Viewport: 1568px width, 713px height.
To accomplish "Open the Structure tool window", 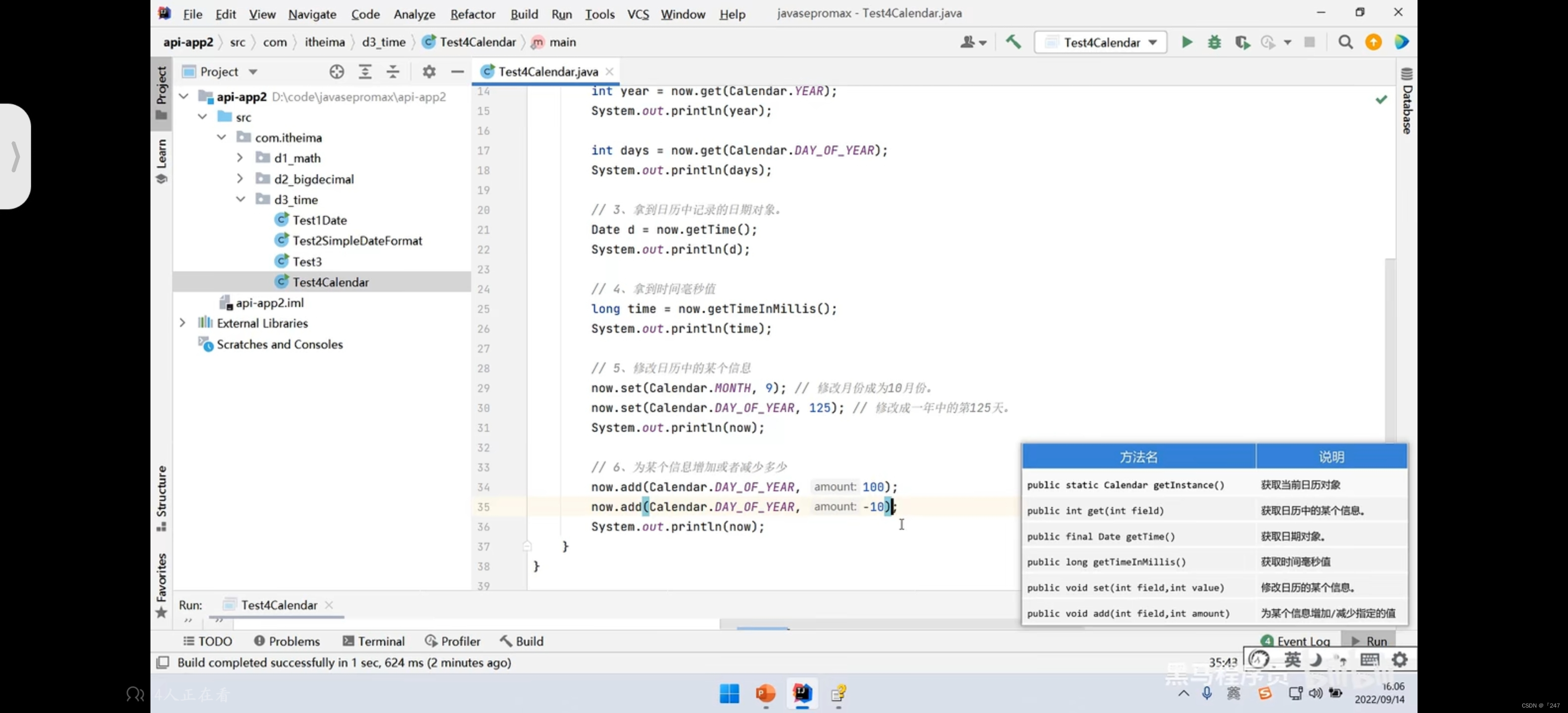I will pyautogui.click(x=161, y=498).
